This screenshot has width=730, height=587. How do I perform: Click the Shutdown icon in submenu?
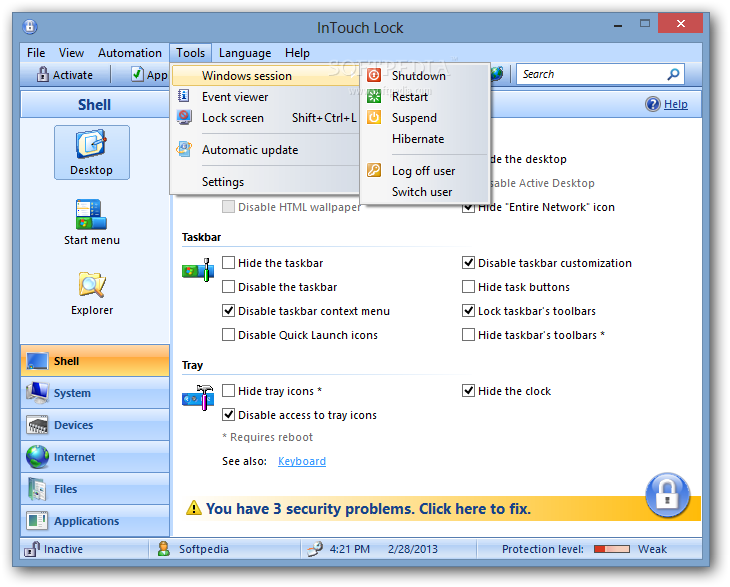click(374, 75)
